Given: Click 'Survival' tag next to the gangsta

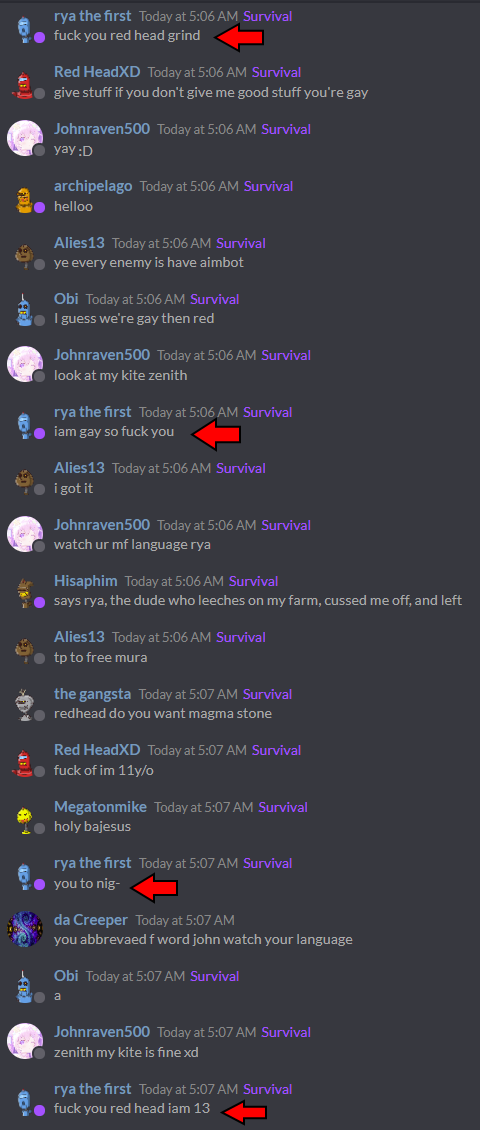Looking at the screenshot, I should [x=267, y=694].
